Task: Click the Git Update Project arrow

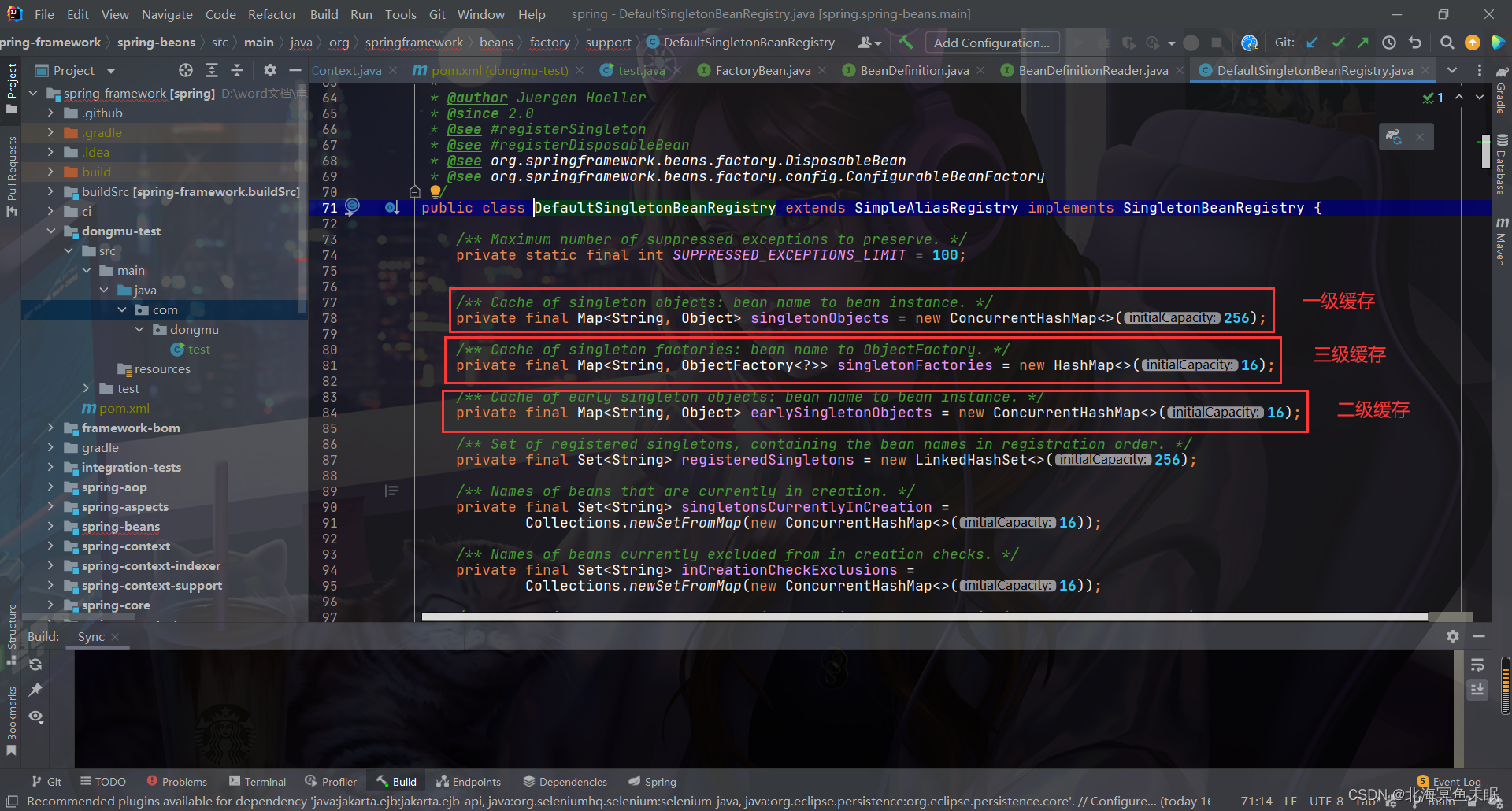Action: 1312,43
